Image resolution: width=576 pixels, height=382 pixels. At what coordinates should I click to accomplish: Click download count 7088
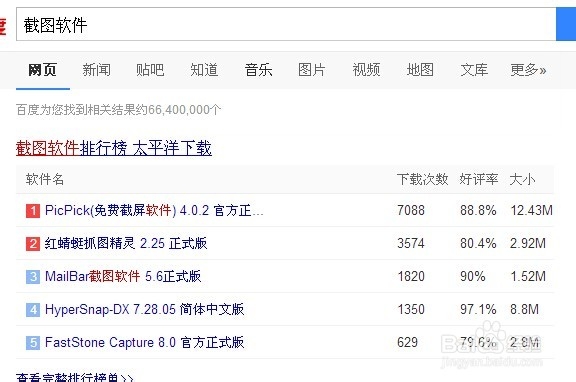point(411,210)
